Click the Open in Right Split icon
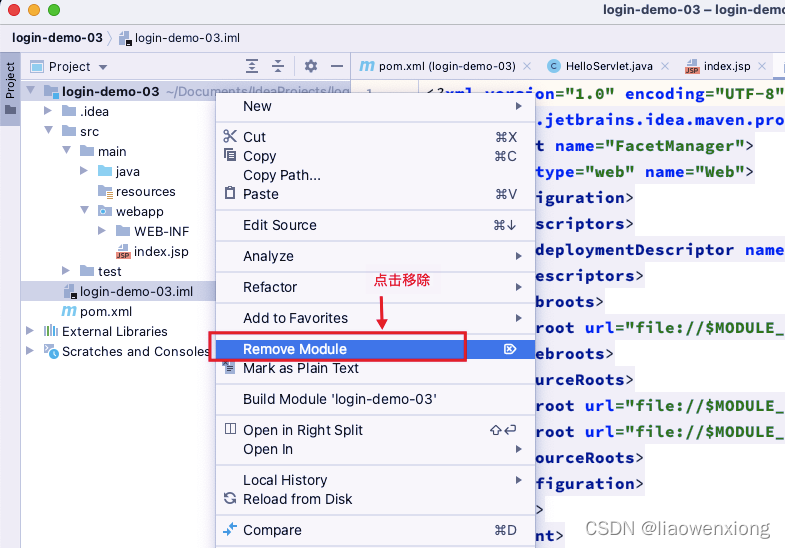The height and width of the screenshot is (548, 785). tap(230, 429)
